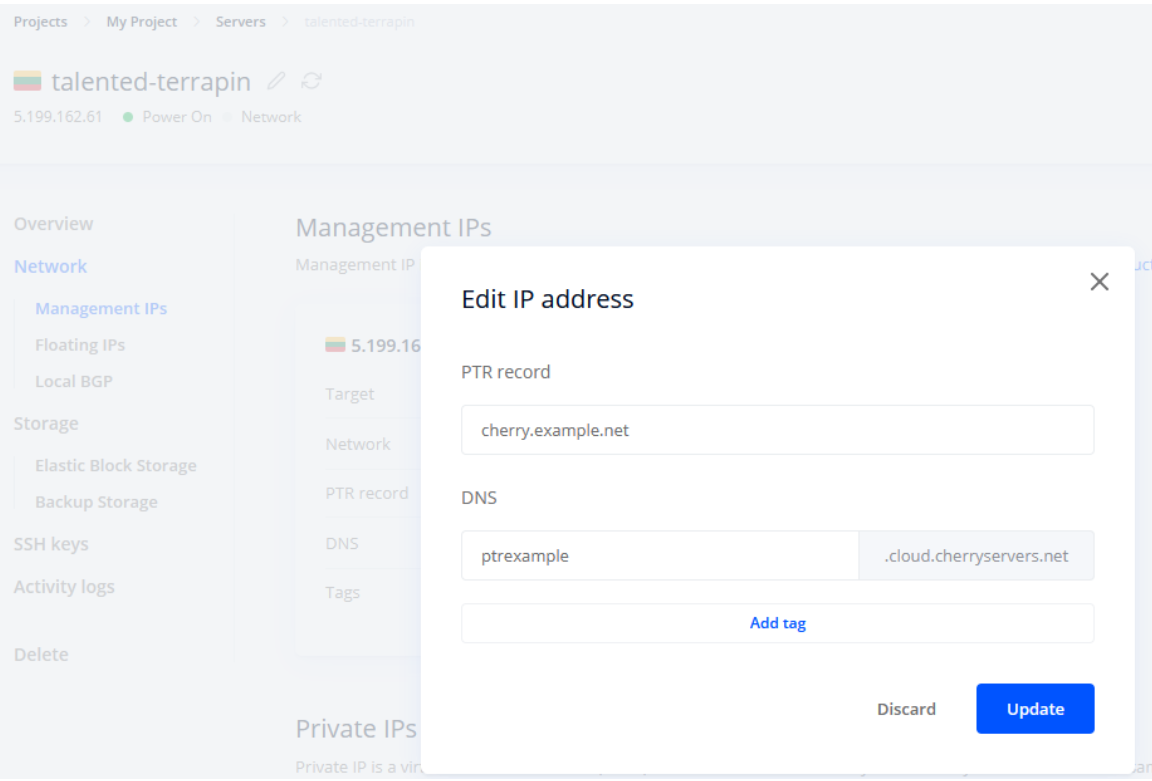Click the Lithuanian flag icon beside server title
The height and width of the screenshot is (781, 1152).
click(27, 81)
